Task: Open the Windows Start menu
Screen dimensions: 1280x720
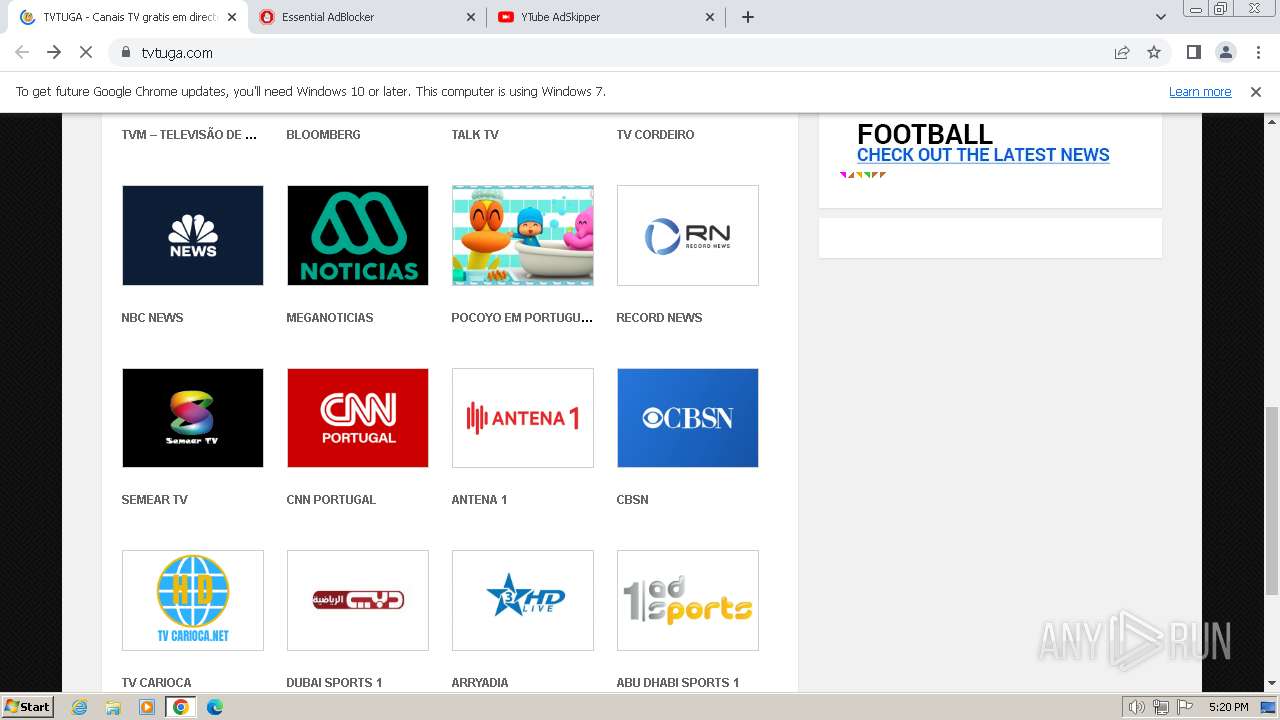Action: 27,706
